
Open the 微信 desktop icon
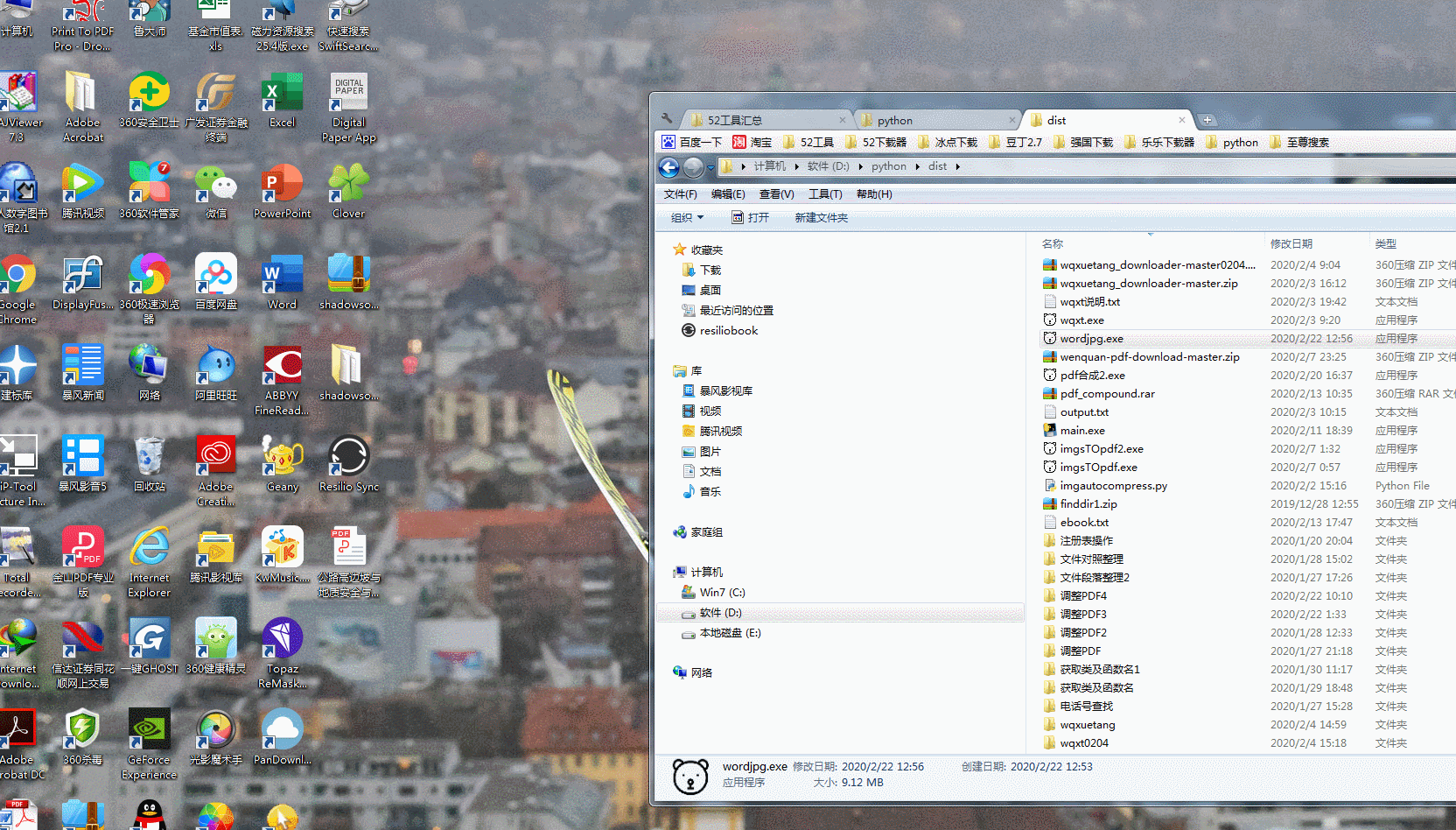(x=215, y=192)
